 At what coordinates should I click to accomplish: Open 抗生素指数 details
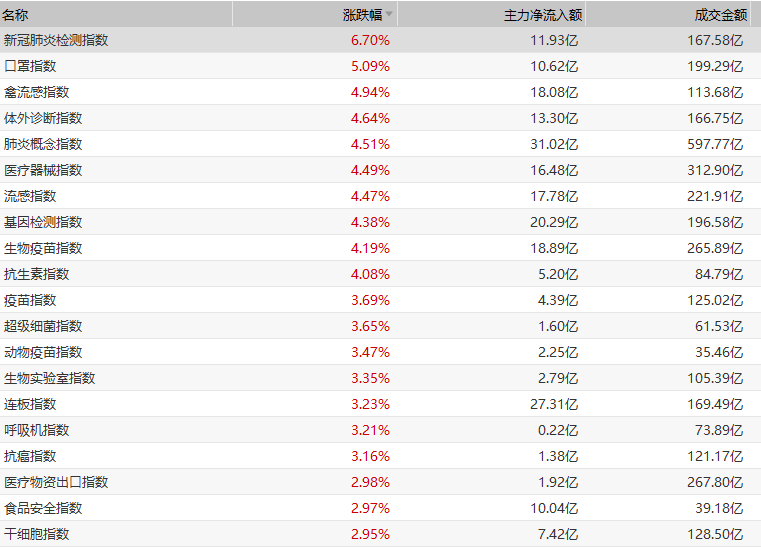point(36,275)
